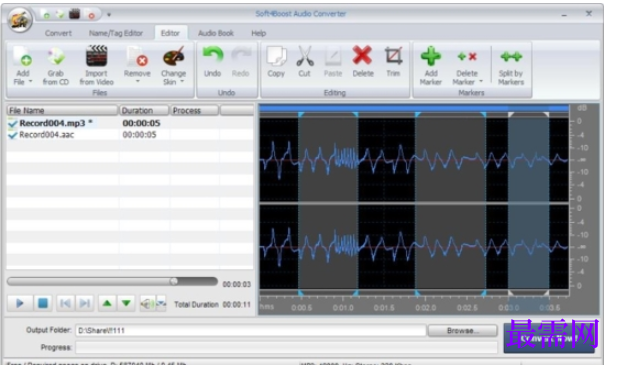
Task: Open the Add File dropdown arrow
Action: [30, 82]
